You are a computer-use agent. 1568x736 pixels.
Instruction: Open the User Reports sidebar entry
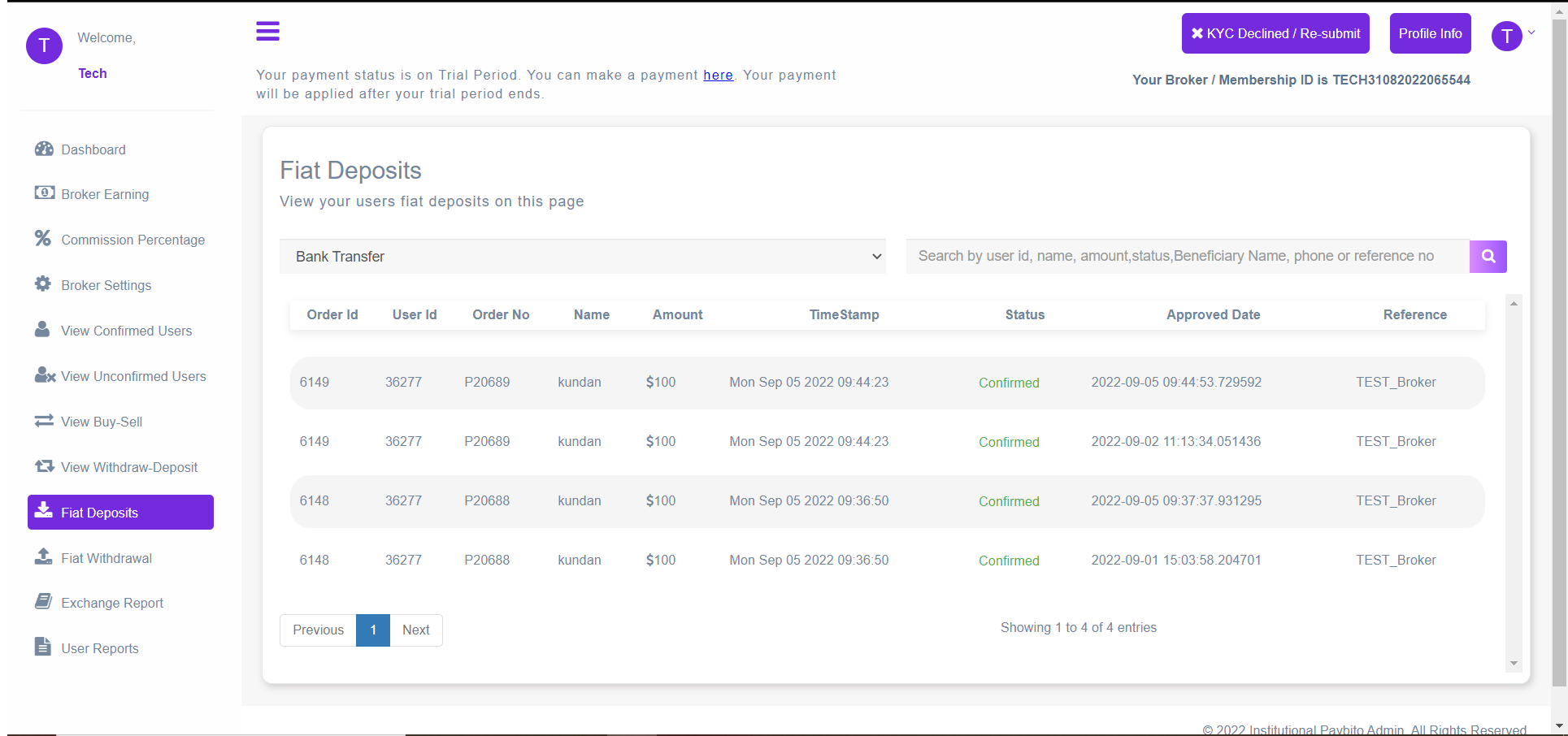(44, 646)
